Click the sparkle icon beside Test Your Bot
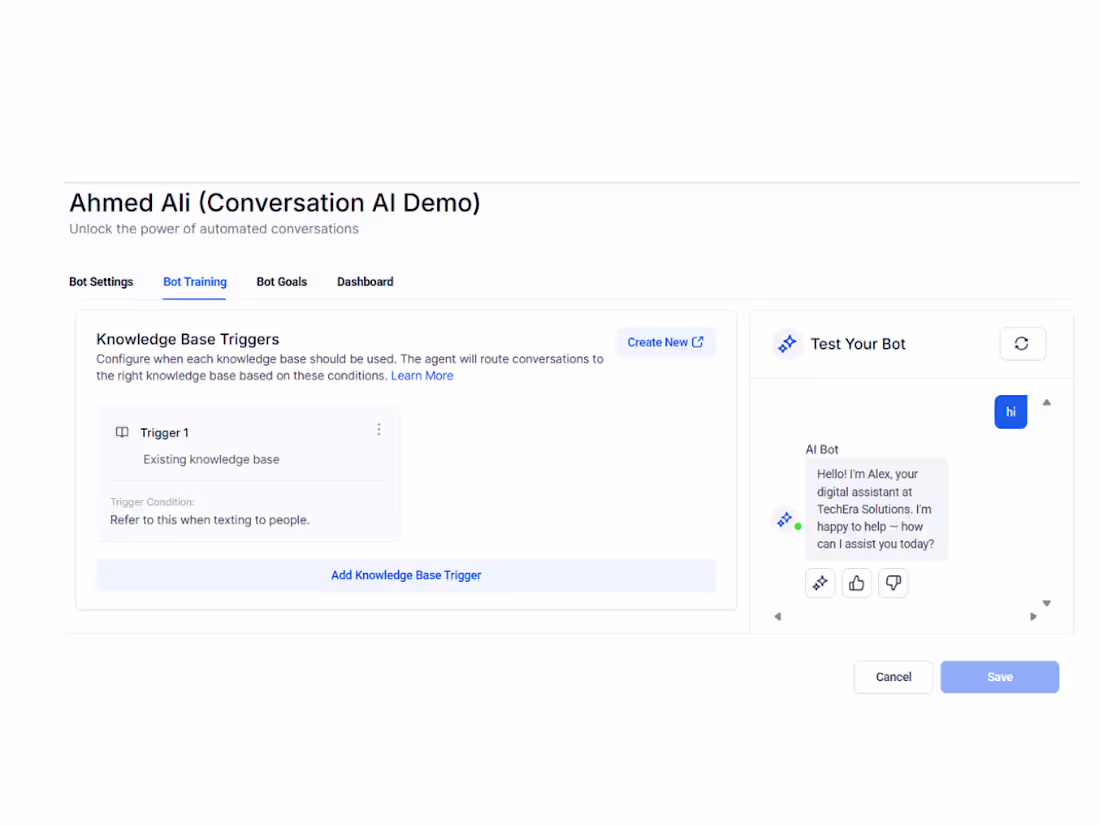The image size is (1100, 826). pyautogui.click(x=787, y=343)
